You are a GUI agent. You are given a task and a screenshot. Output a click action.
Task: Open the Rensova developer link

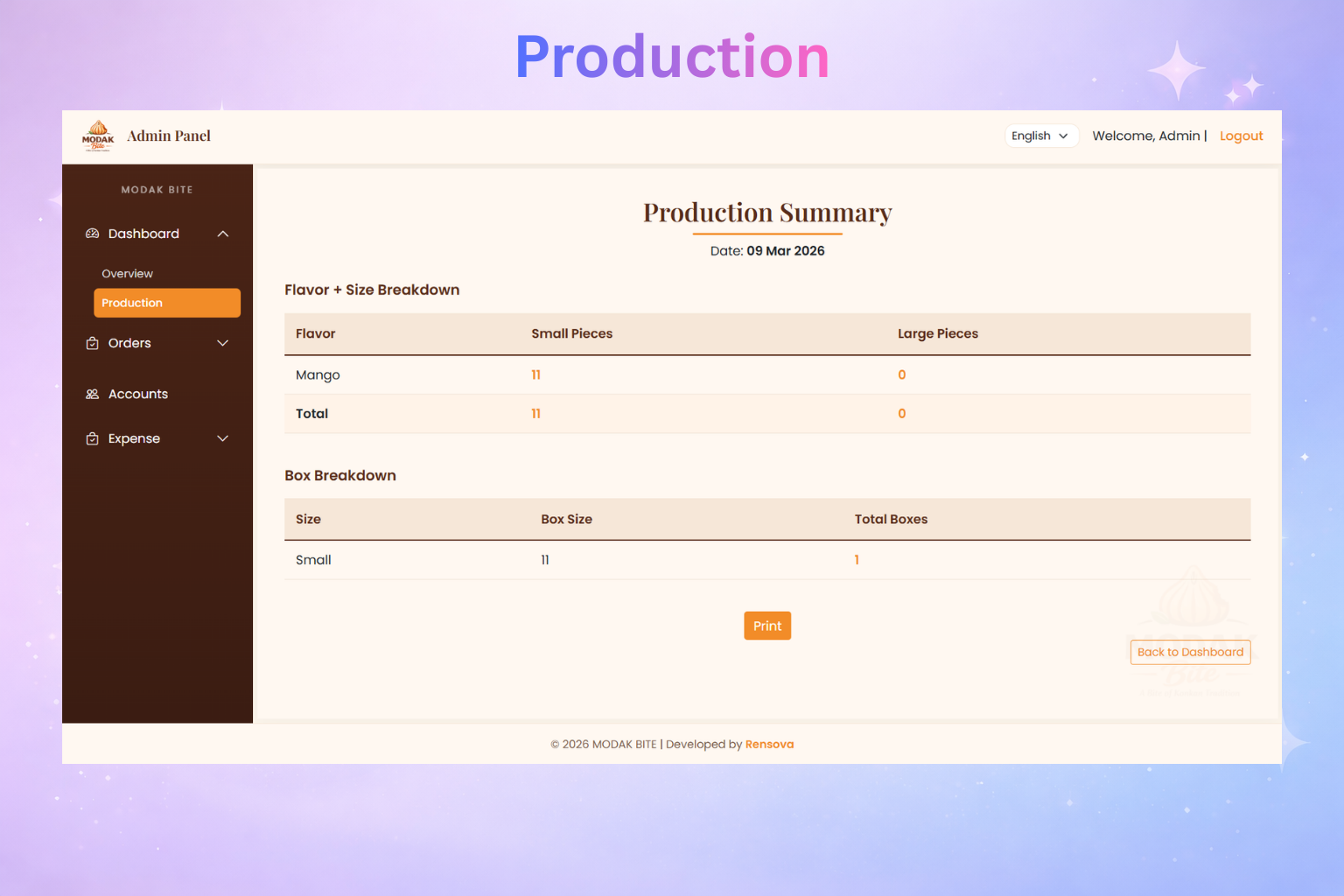tap(769, 745)
